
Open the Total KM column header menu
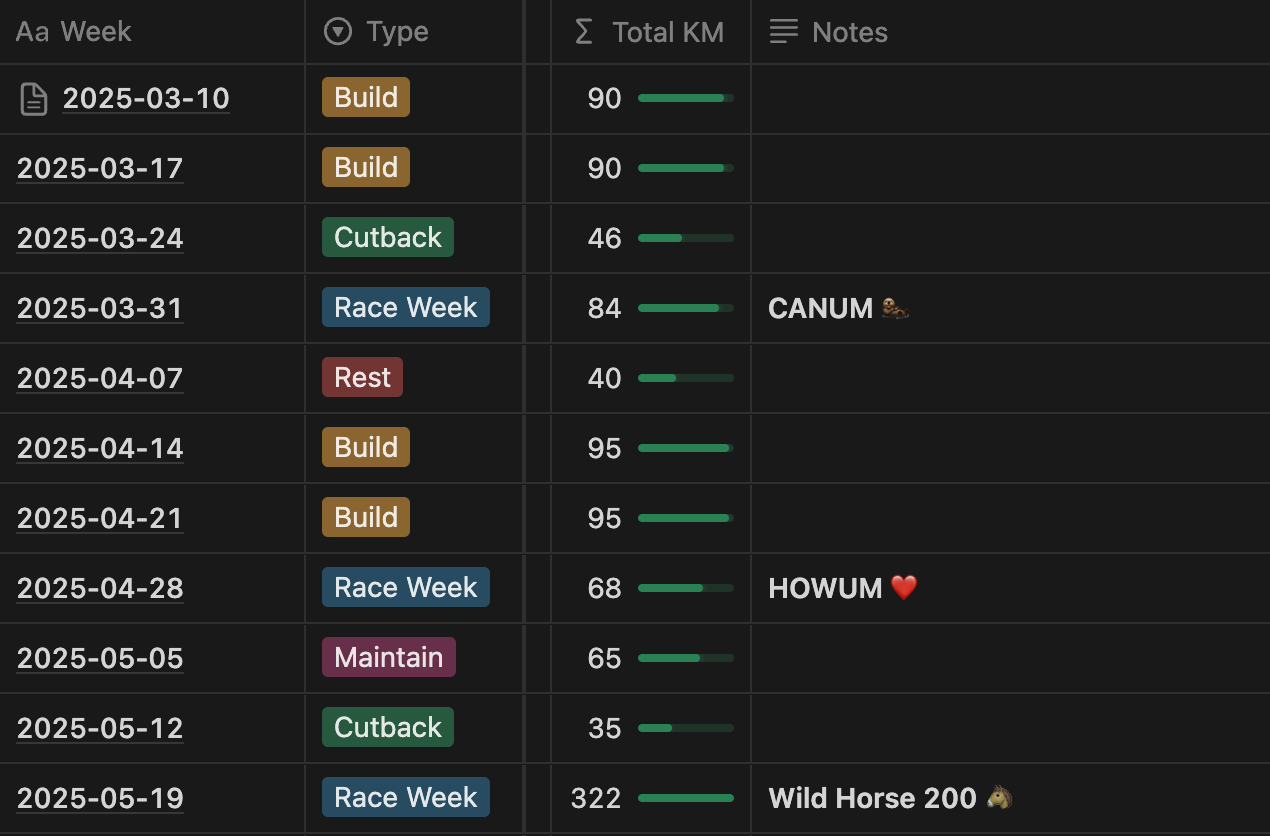[651, 32]
